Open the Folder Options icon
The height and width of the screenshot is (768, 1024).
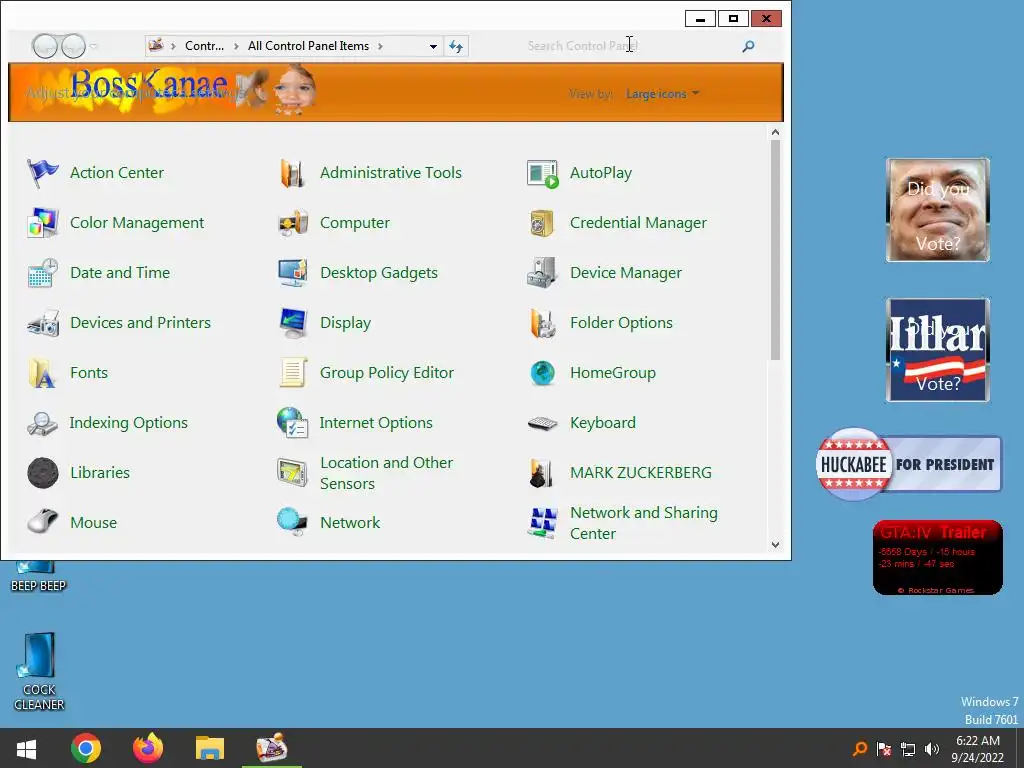point(543,323)
